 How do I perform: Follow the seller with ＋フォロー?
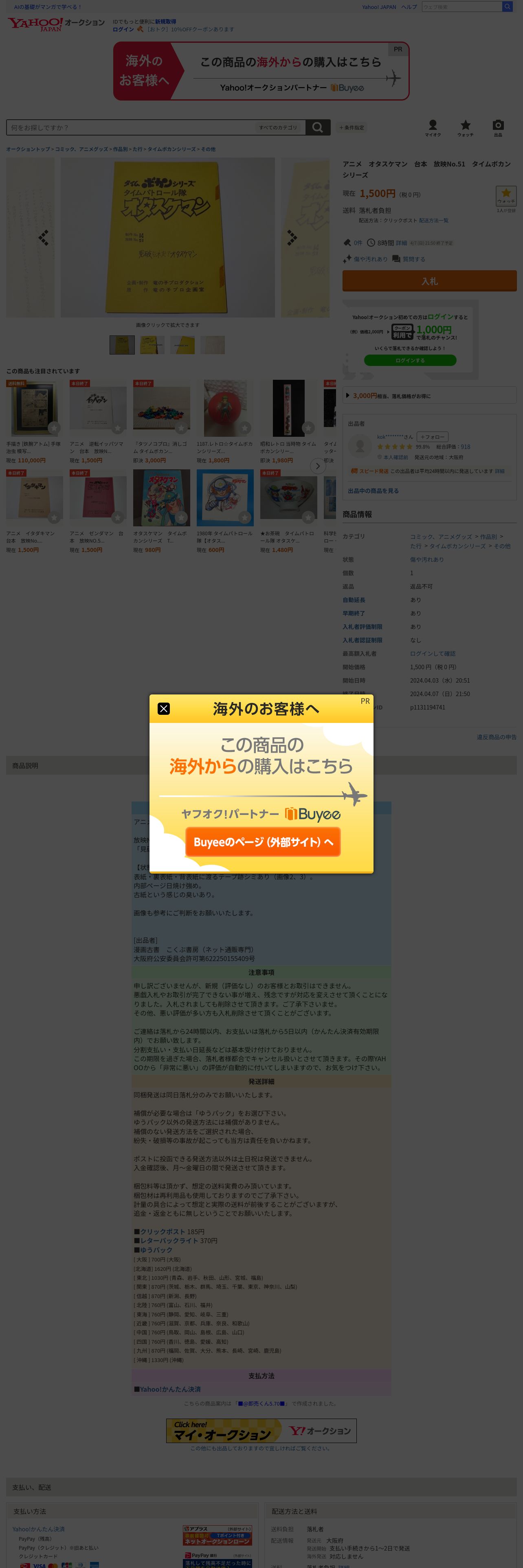432,437
